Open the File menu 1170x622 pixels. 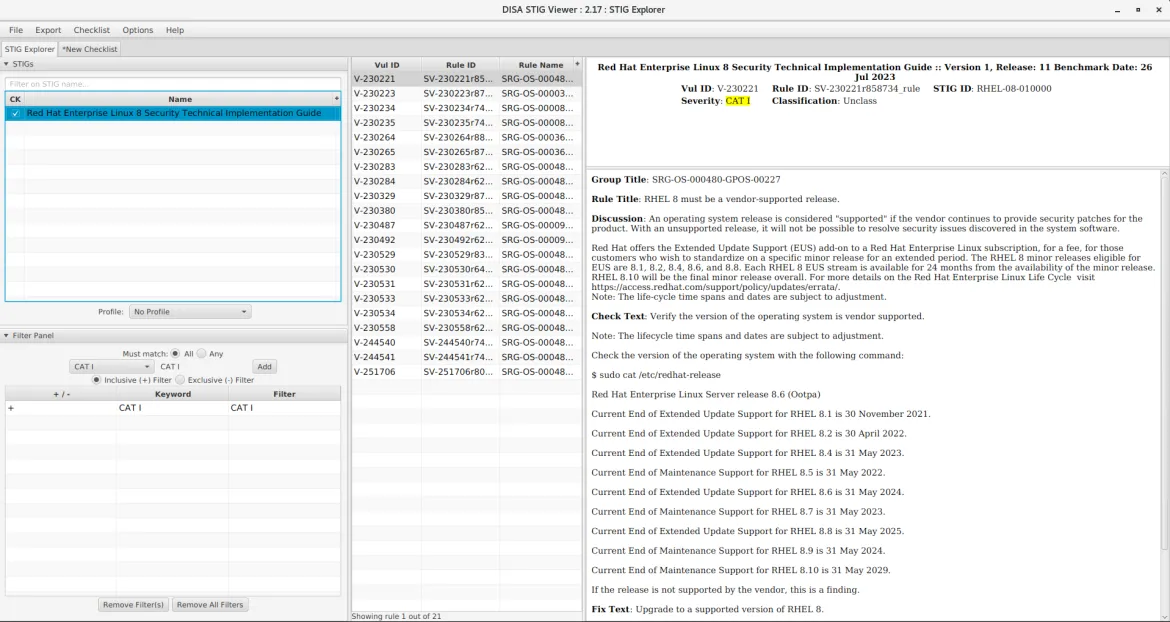point(15,30)
